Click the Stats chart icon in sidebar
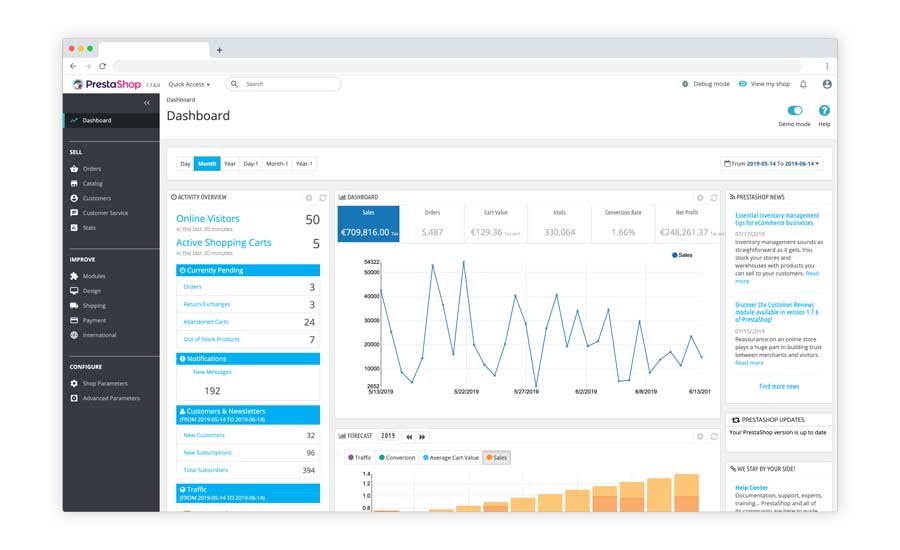The image size is (900, 550). point(74,228)
